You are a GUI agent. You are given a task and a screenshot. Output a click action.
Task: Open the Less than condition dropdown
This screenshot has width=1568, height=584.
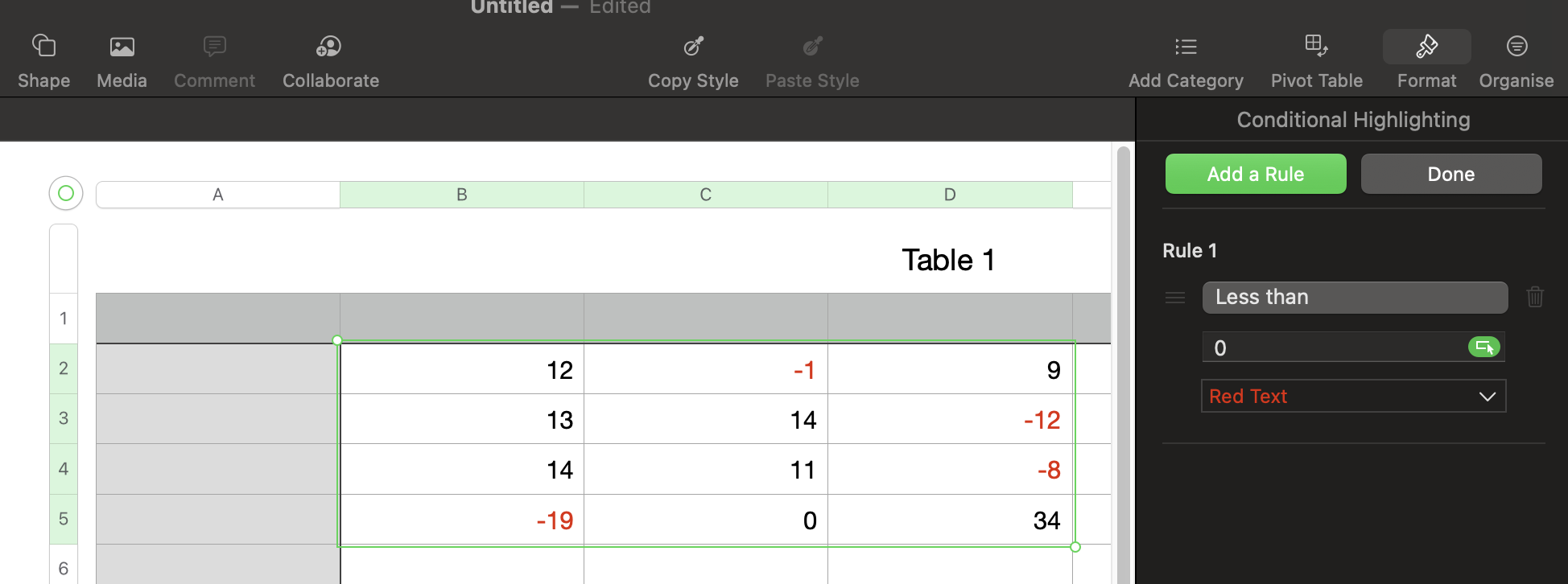pos(1355,298)
